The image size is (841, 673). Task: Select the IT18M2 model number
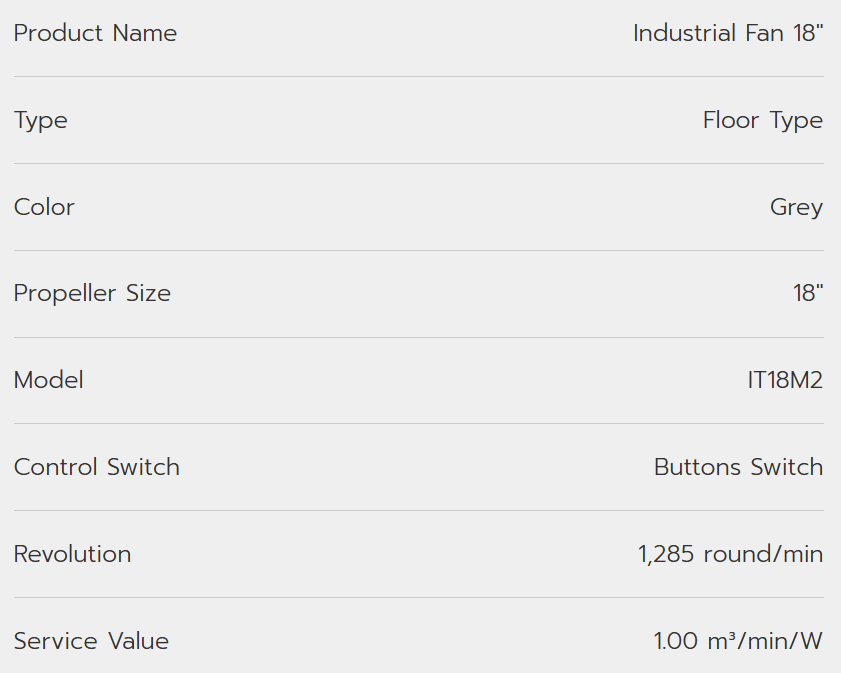pos(785,380)
